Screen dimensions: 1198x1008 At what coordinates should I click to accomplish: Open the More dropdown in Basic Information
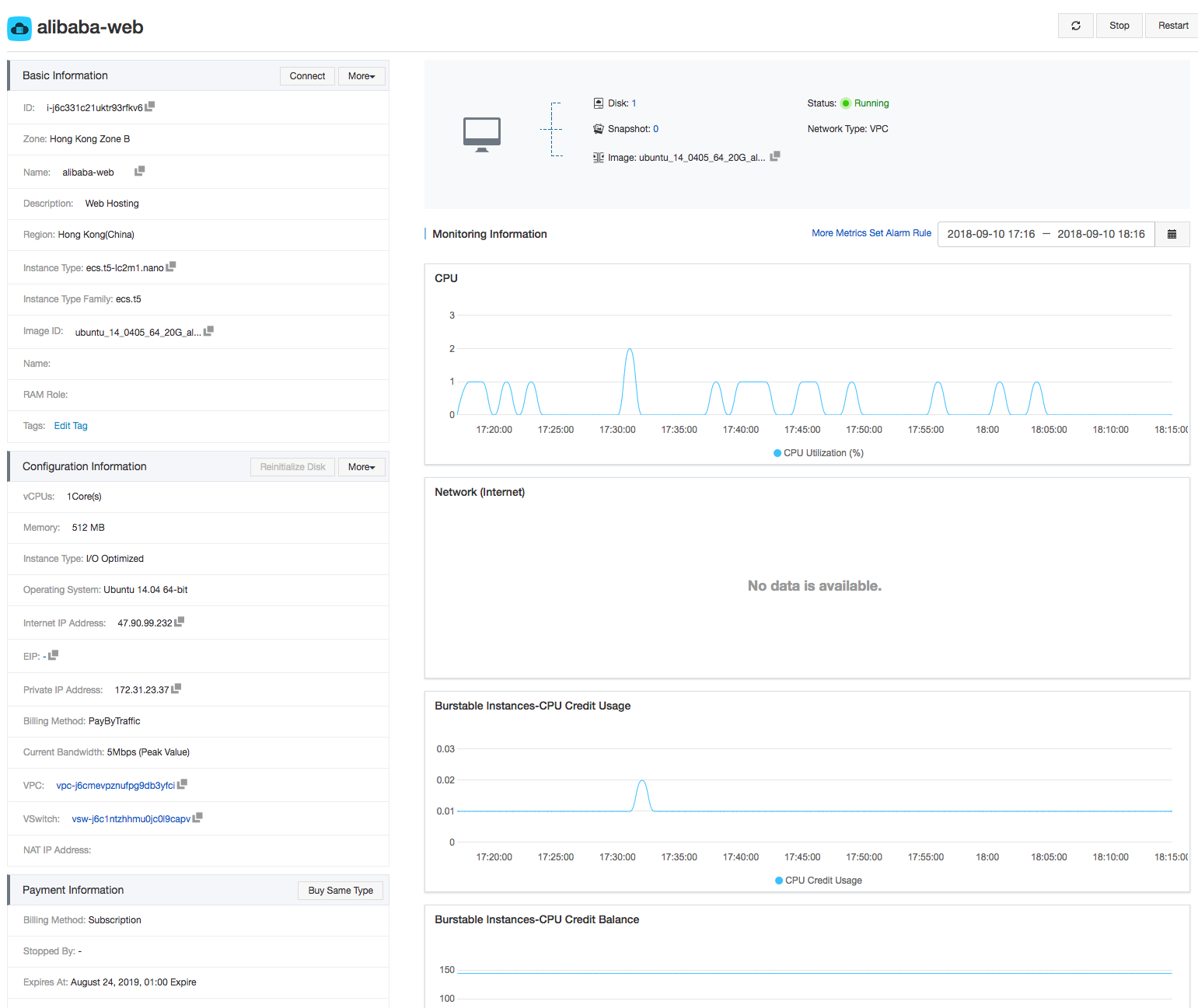(361, 76)
